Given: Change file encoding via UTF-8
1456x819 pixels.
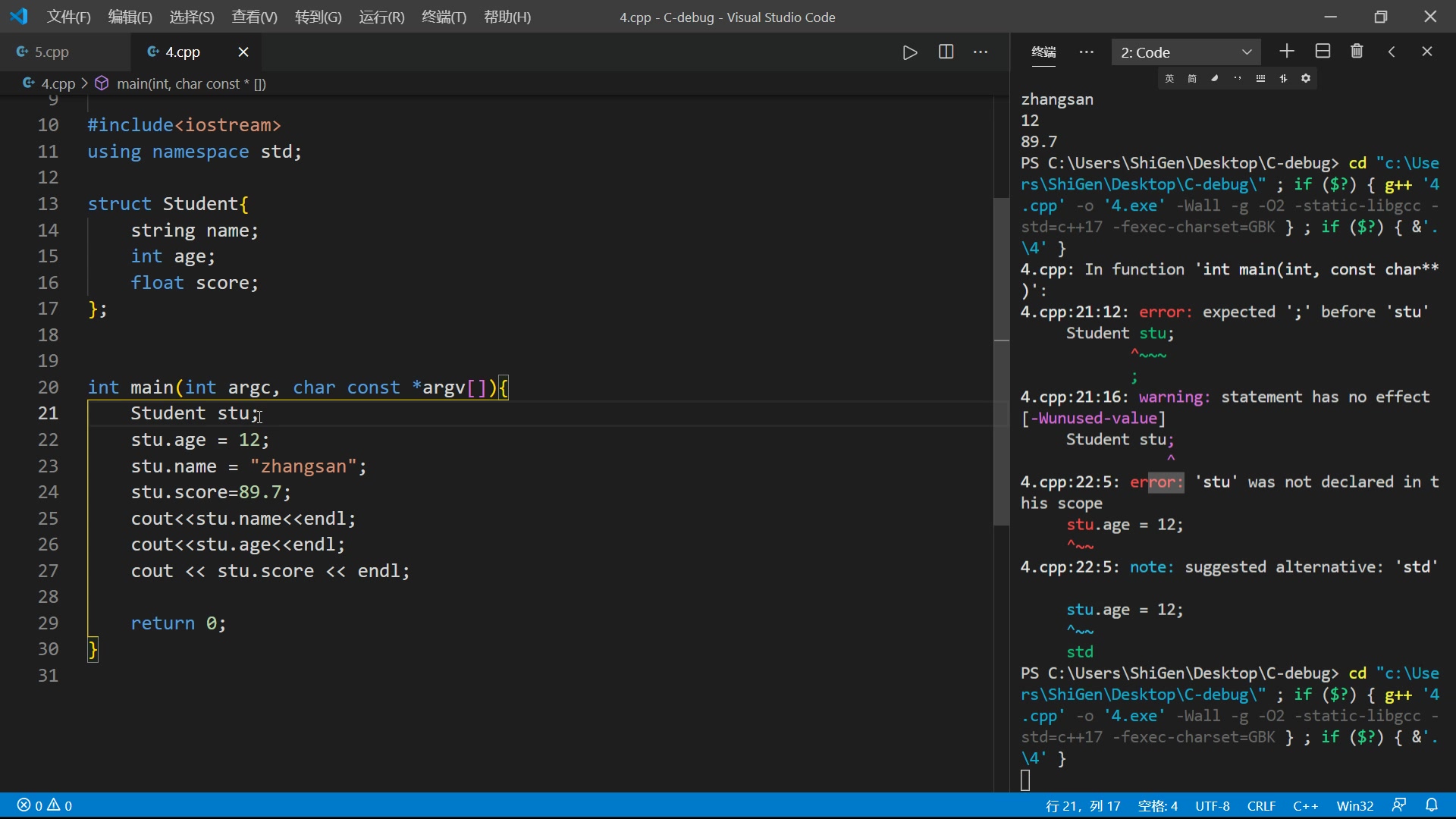Looking at the screenshot, I should coord(1213,805).
